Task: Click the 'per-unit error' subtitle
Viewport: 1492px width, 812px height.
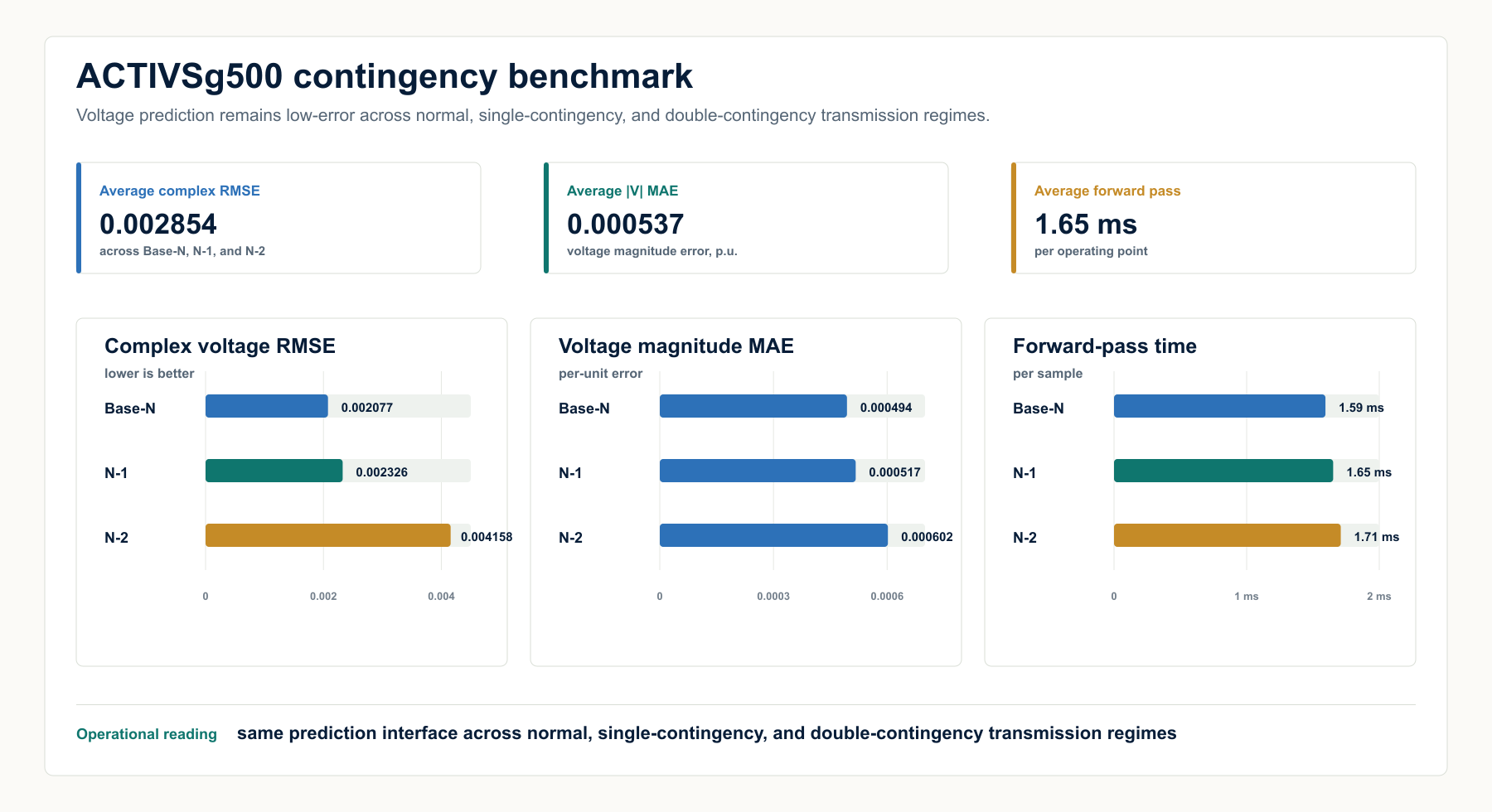Action: 600,374
